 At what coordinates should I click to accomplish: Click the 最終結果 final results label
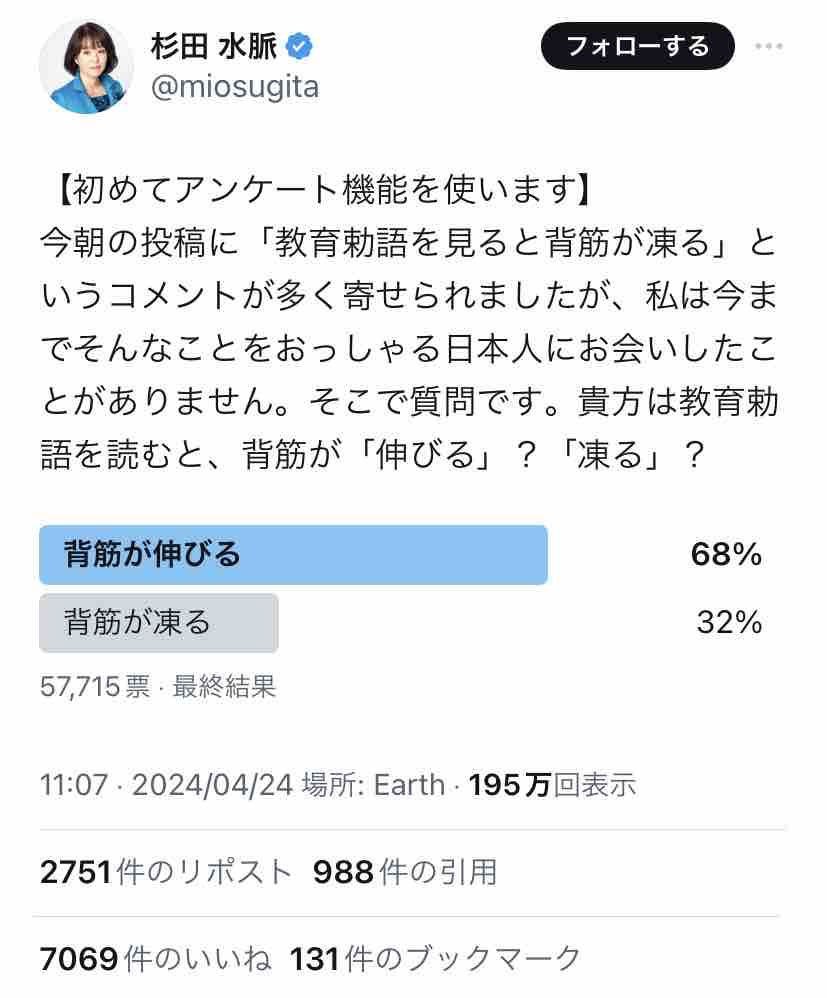(x=224, y=687)
